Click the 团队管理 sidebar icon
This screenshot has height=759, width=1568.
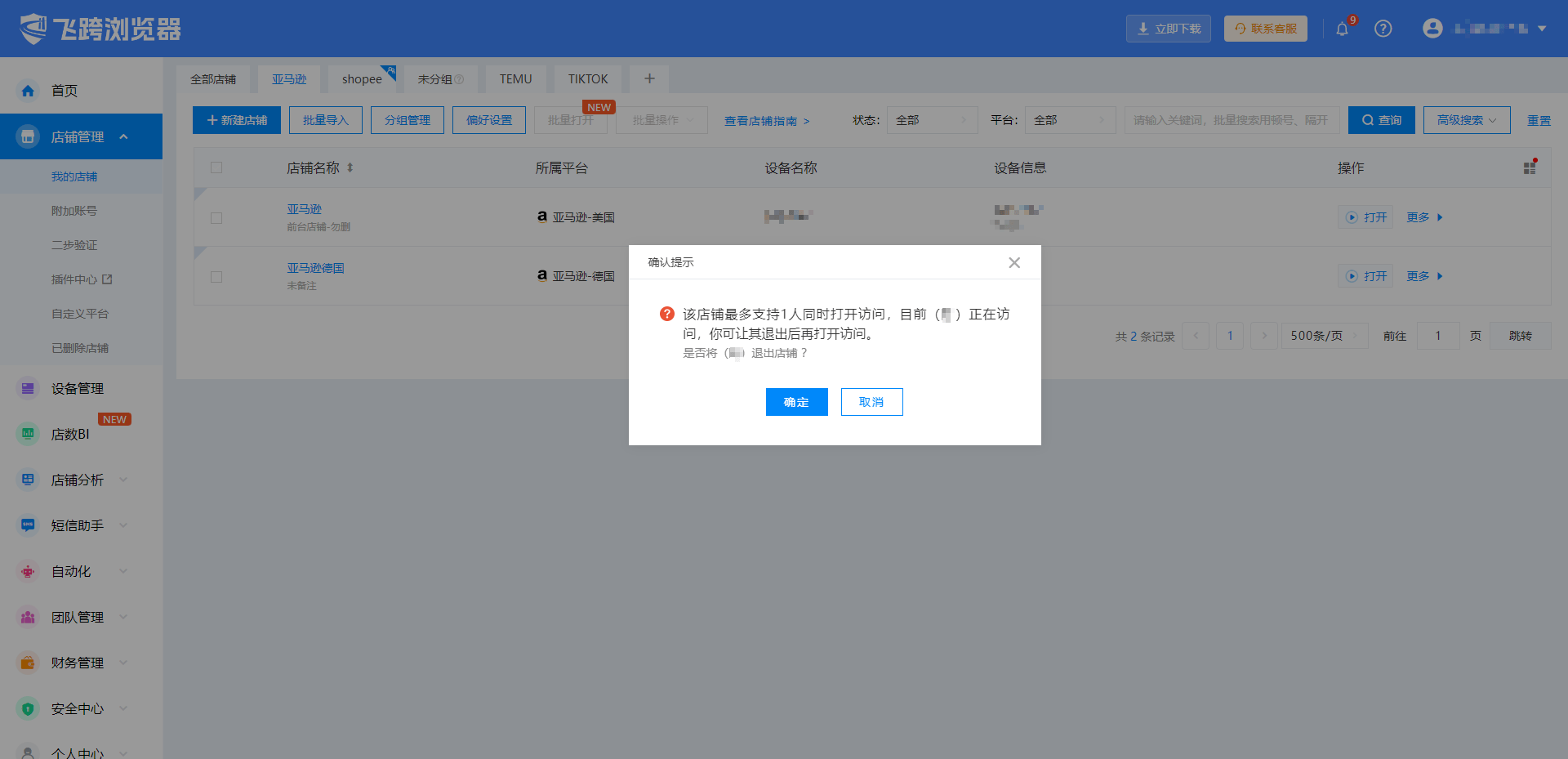pos(28,617)
